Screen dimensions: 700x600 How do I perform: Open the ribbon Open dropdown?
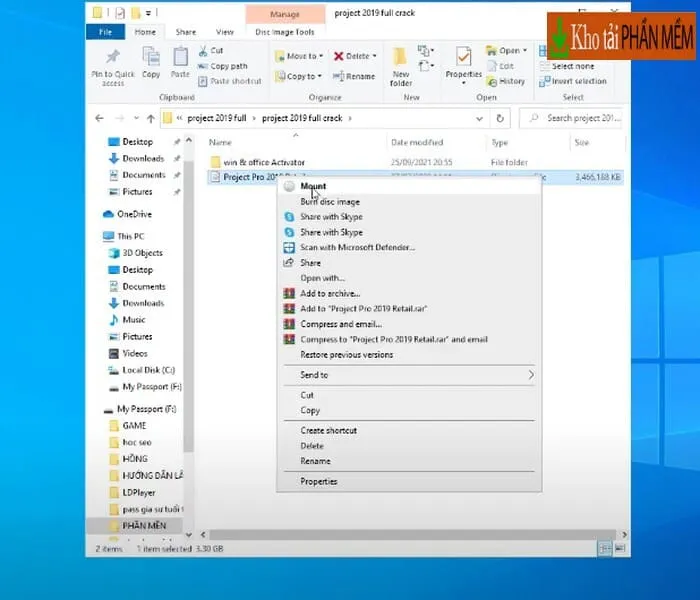coord(507,50)
